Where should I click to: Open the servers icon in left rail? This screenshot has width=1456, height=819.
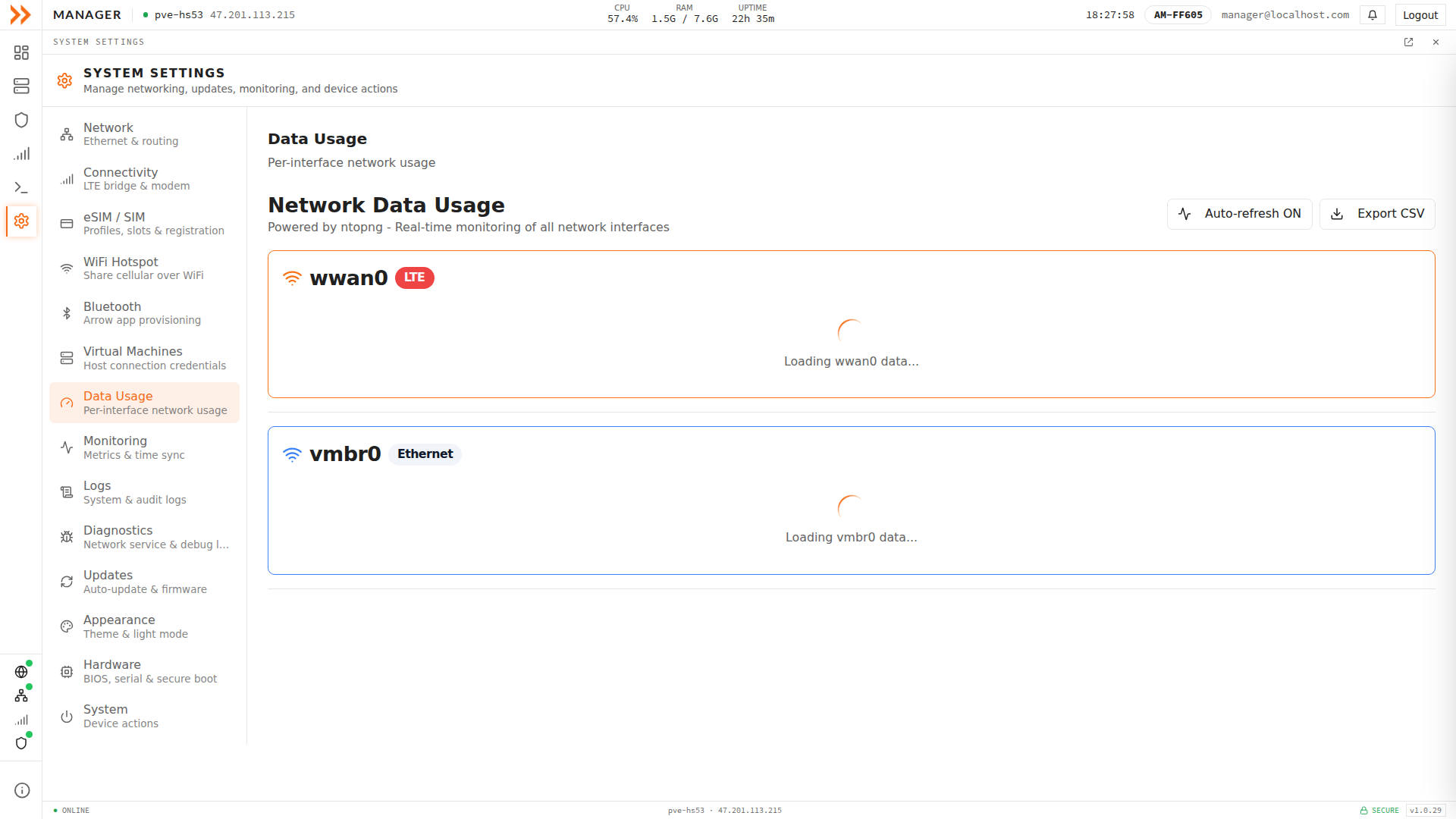(21, 86)
